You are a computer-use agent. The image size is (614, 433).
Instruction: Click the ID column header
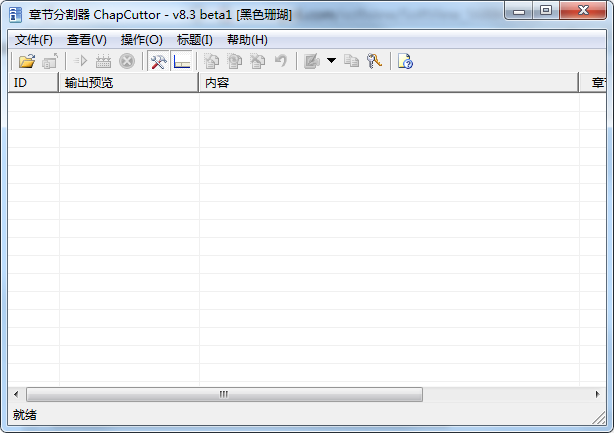33,83
